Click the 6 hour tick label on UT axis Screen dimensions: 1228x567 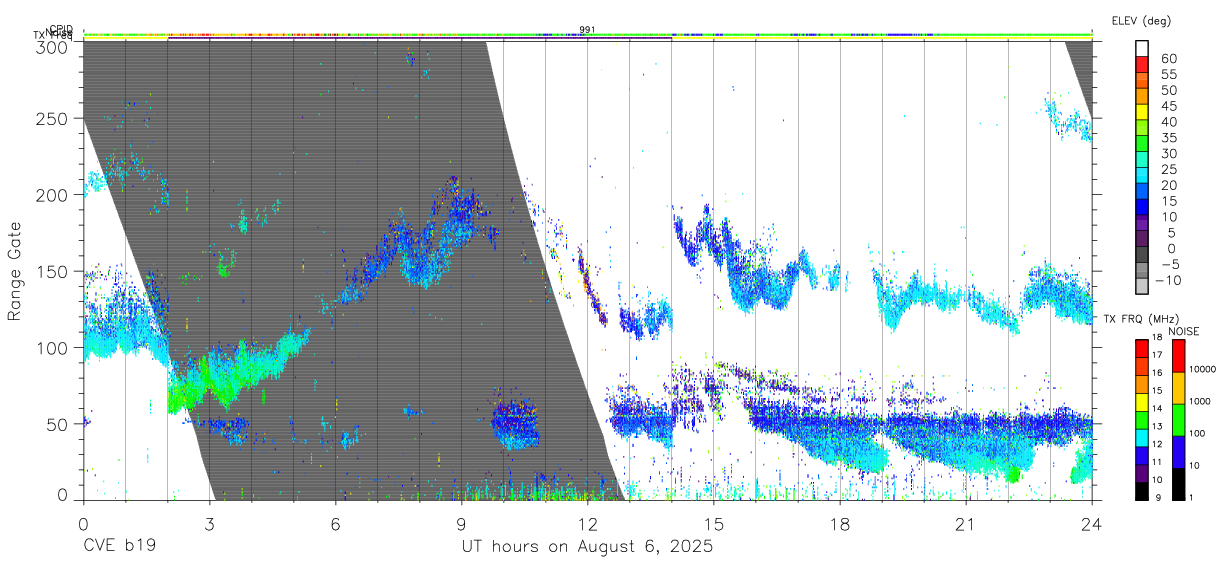click(x=335, y=525)
